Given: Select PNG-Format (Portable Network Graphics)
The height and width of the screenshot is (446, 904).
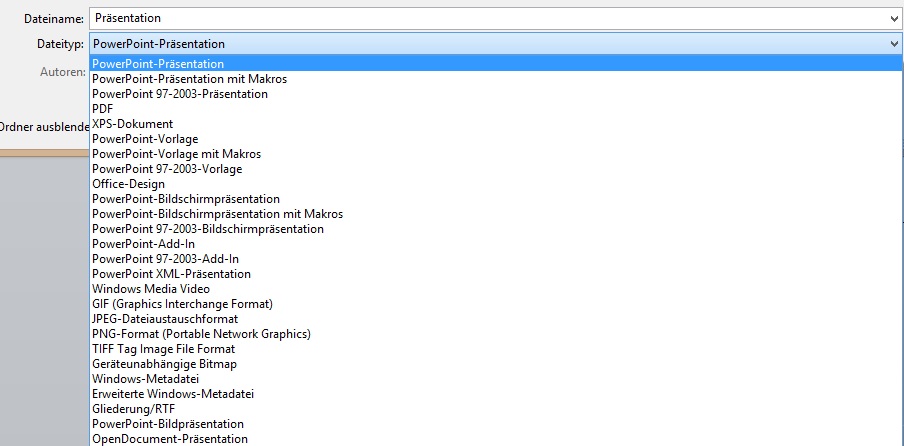Looking at the screenshot, I should (496, 333).
